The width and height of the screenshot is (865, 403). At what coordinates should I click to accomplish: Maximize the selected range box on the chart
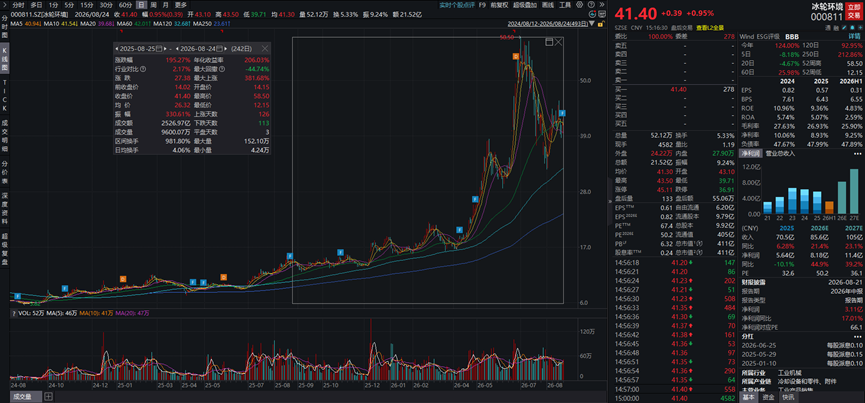pos(548,42)
